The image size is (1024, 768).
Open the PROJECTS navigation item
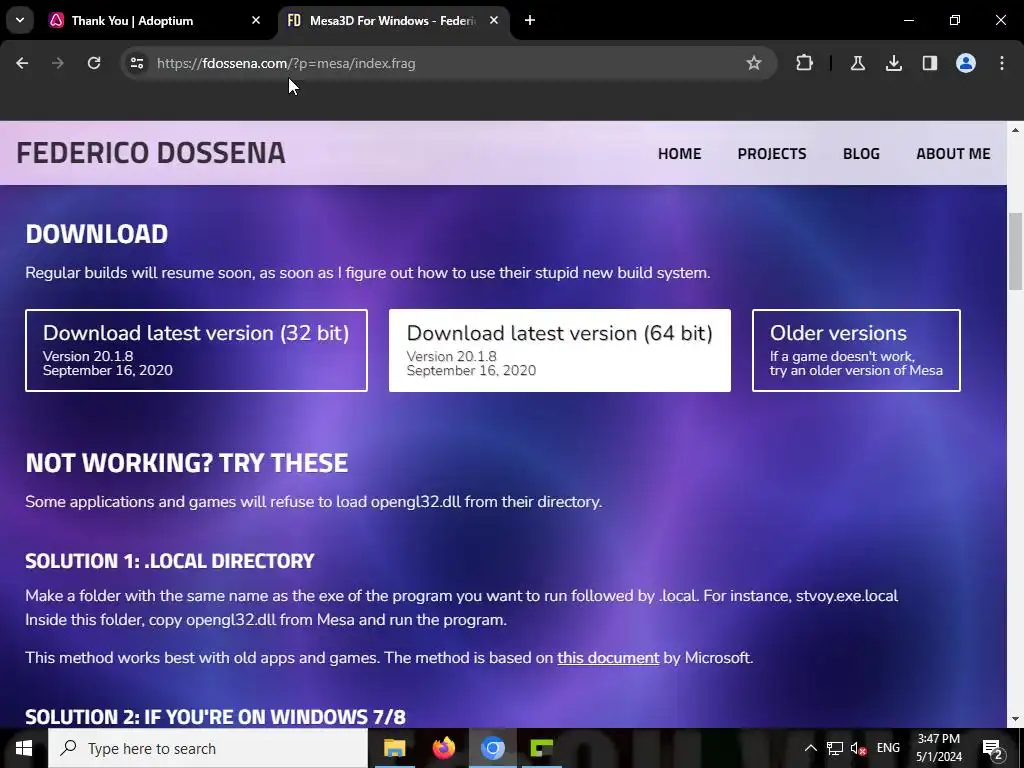click(772, 153)
